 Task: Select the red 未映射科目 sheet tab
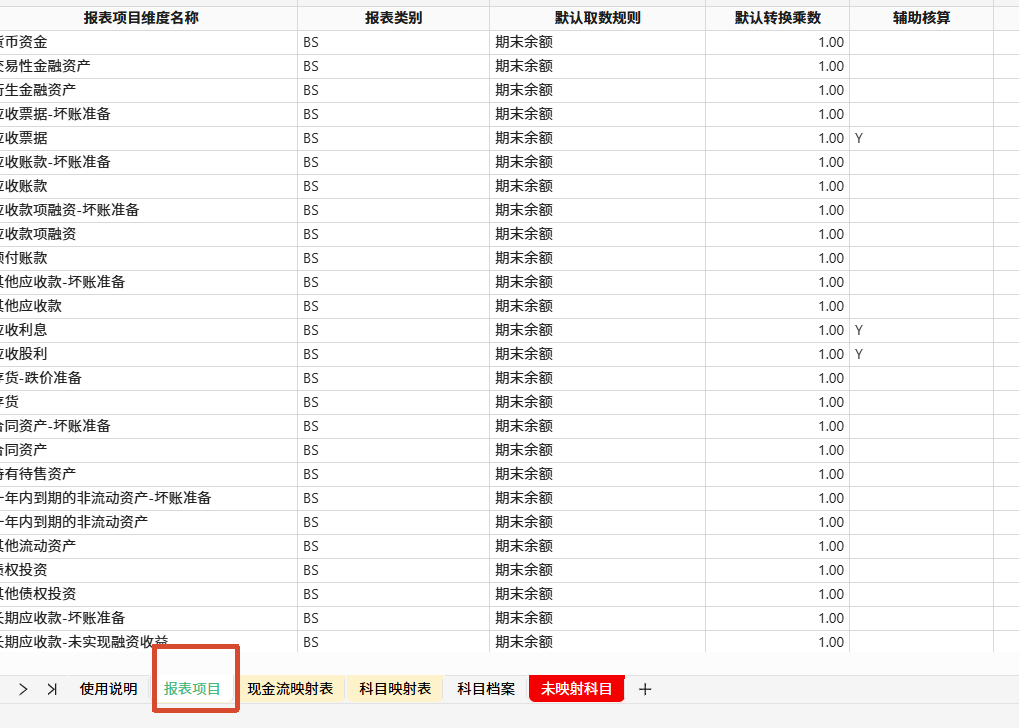click(576, 689)
